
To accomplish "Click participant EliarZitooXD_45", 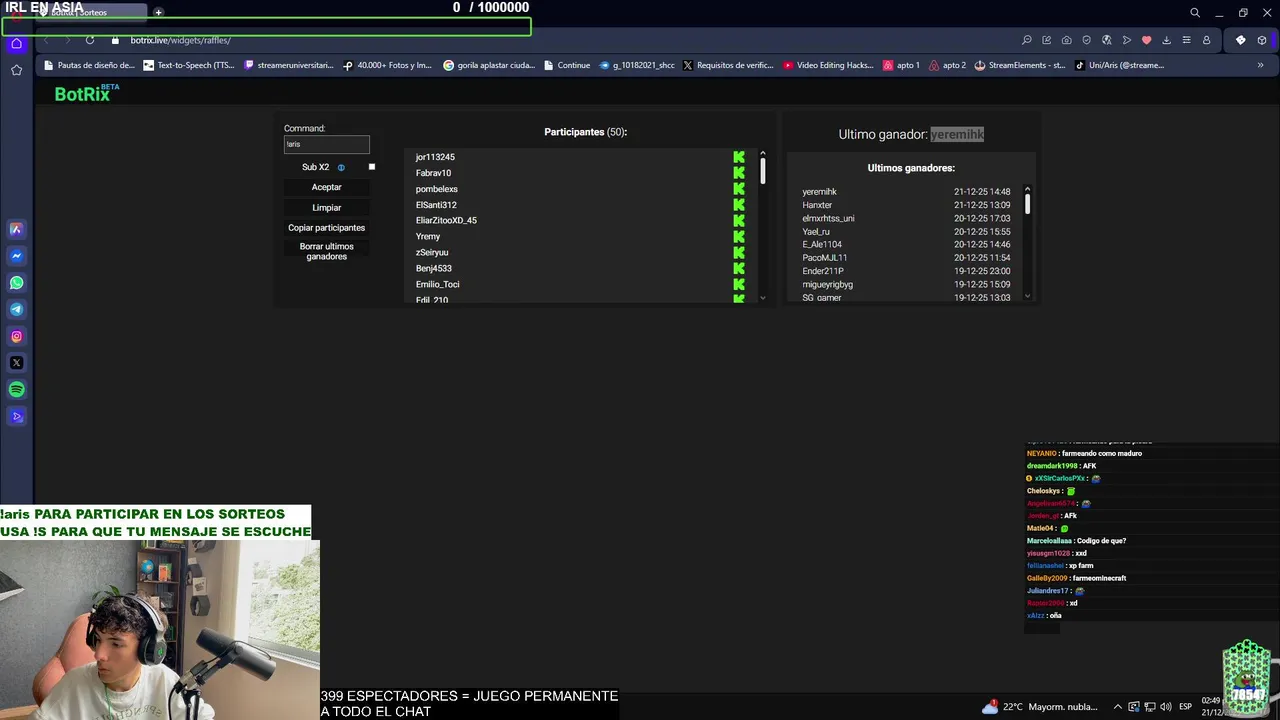I will pyautogui.click(x=446, y=220).
